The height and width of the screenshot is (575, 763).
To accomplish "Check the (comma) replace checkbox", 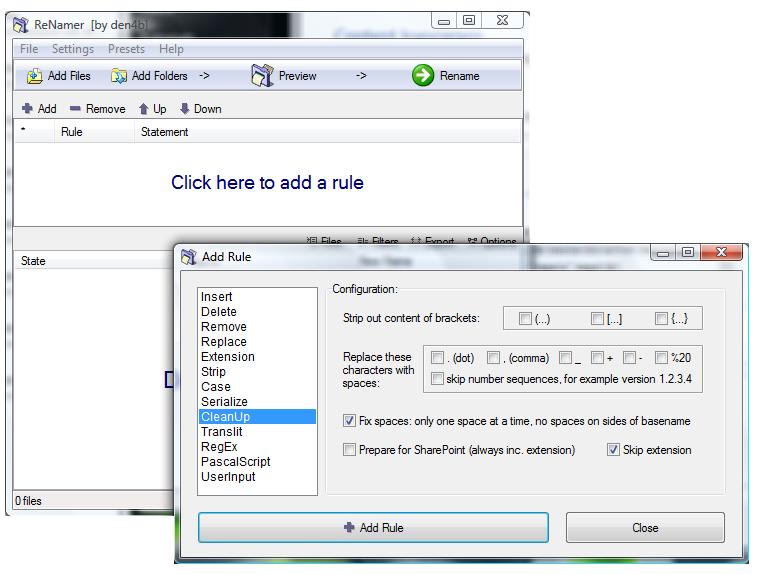I will (493, 358).
